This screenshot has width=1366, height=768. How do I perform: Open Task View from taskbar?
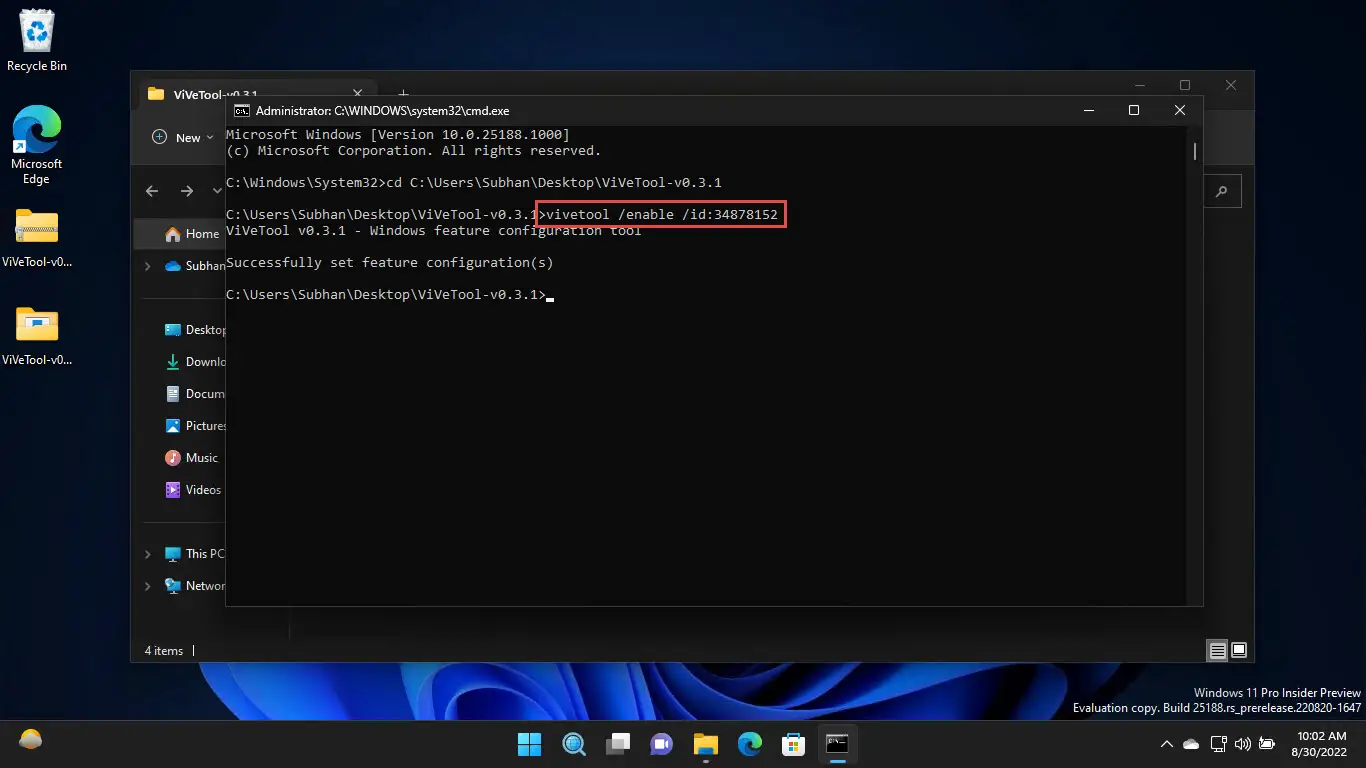point(618,743)
